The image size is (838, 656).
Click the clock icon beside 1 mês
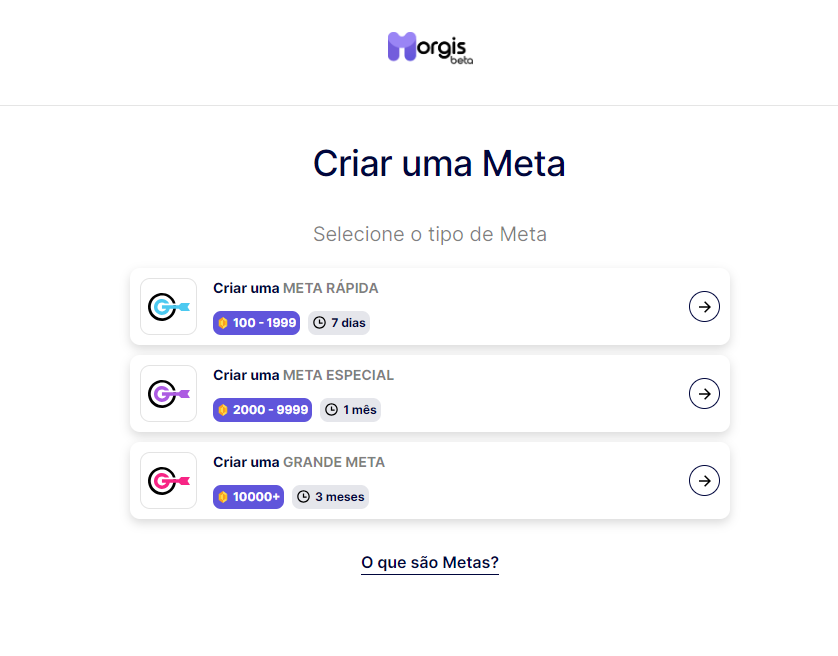331,410
